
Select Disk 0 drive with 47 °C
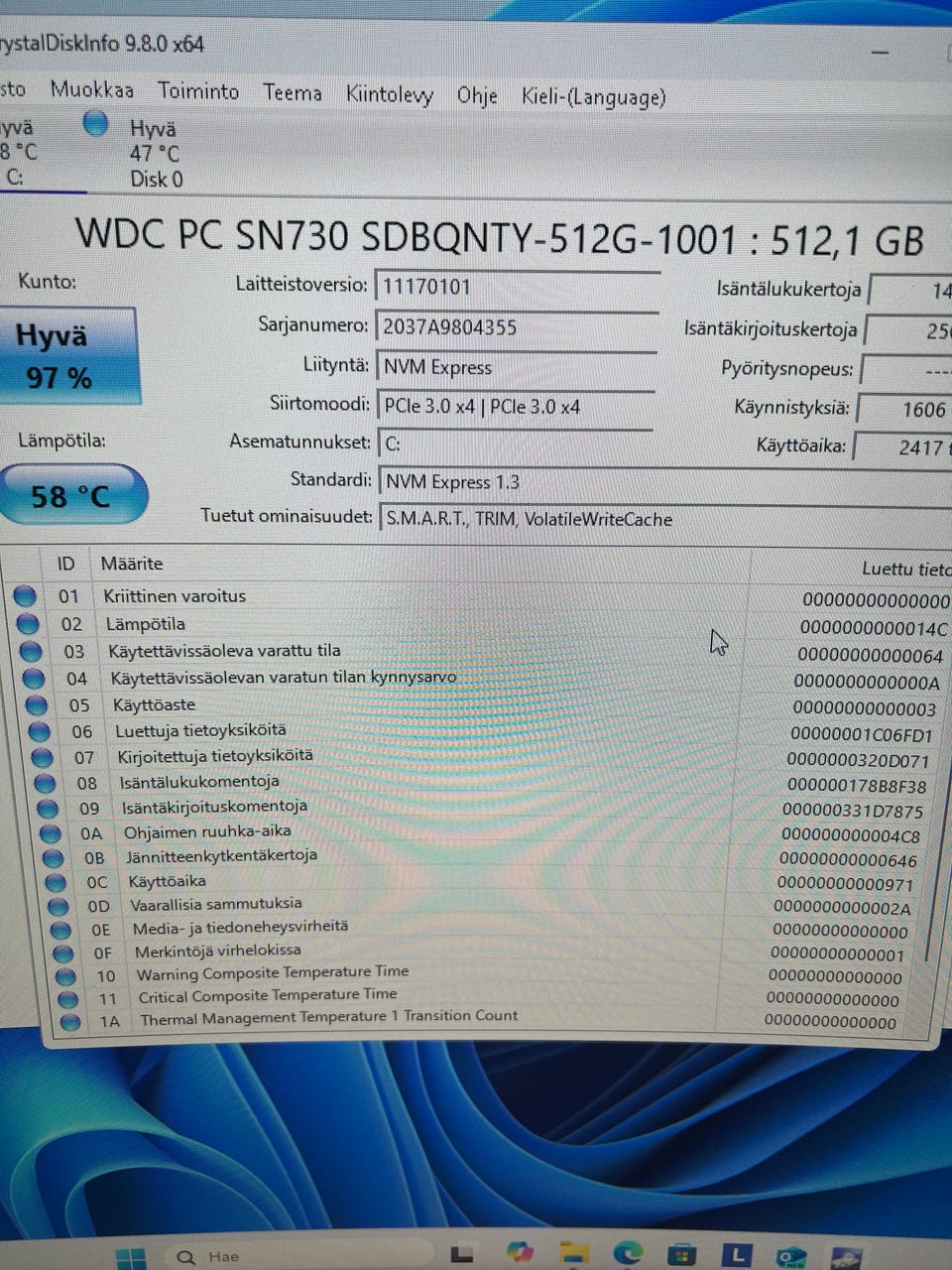(156, 154)
